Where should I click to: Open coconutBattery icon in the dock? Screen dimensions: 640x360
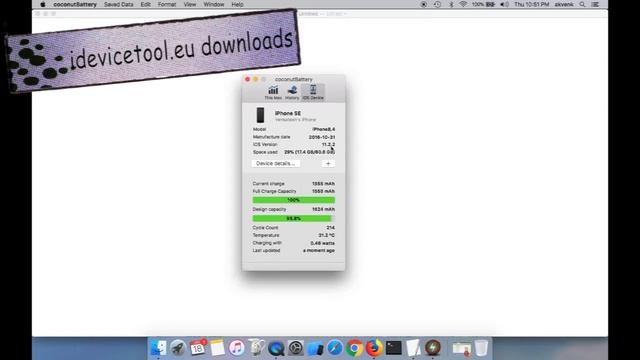tap(433, 348)
